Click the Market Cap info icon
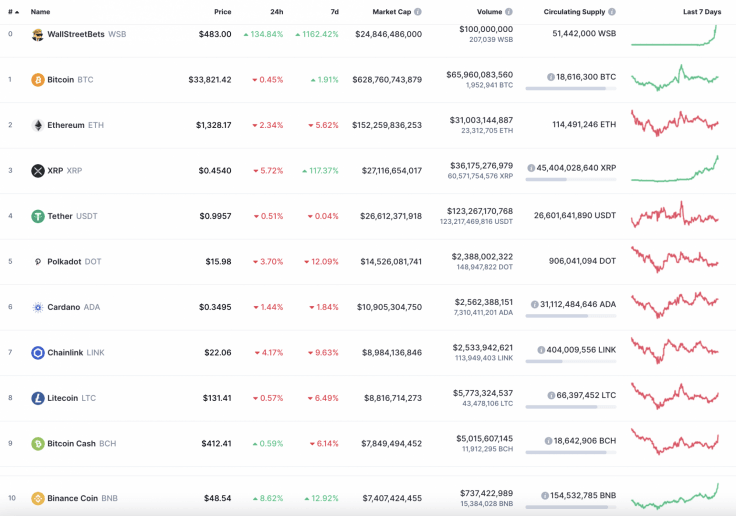The width and height of the screenshot is (736, 516). [418, 12]
